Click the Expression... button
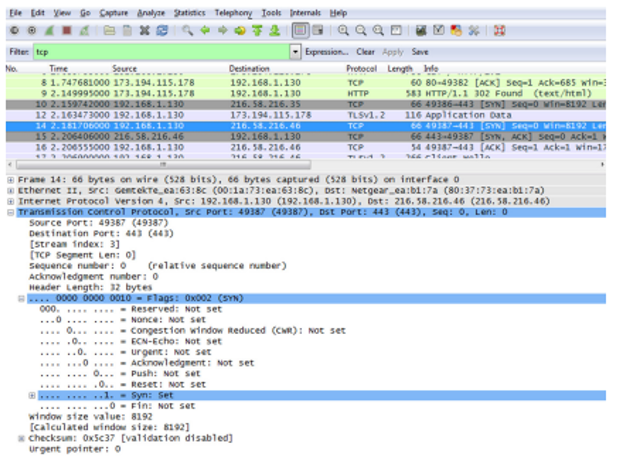The image size is (622, 470). point(326,51)
